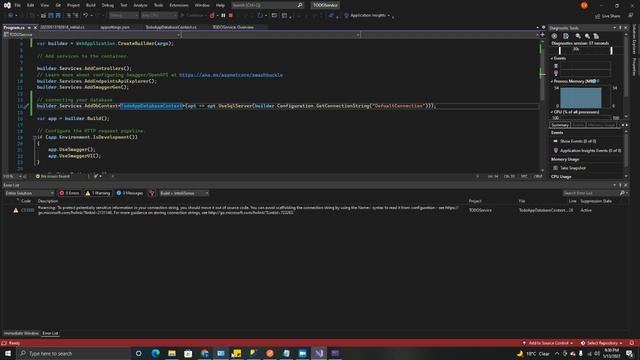Toggle the Errors filter button
The width and height of the screenshot is (640, 360).
coord(69,193)
